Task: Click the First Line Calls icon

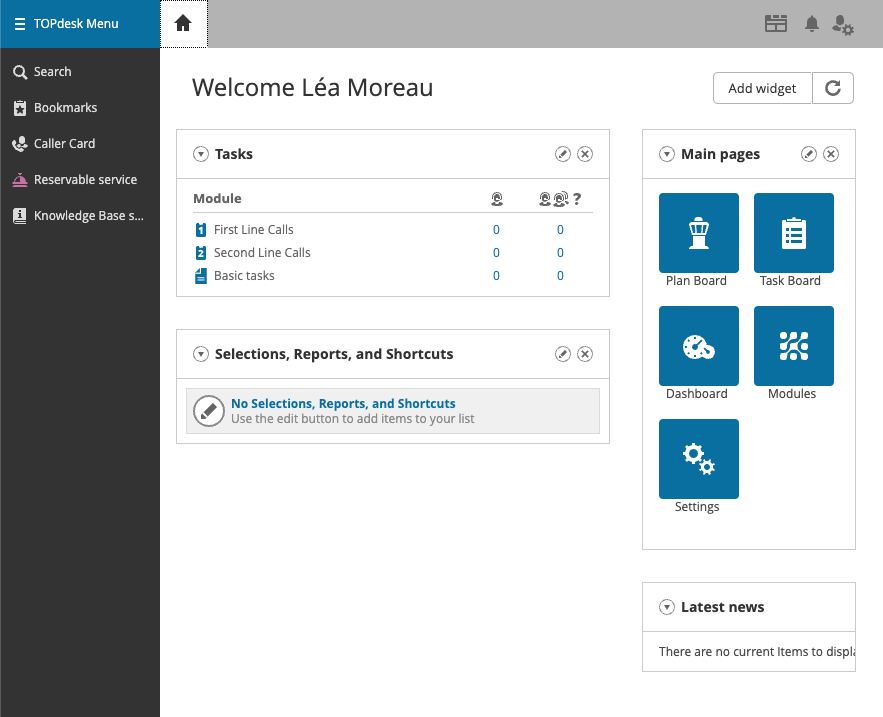Action: [x=200, y=230]
